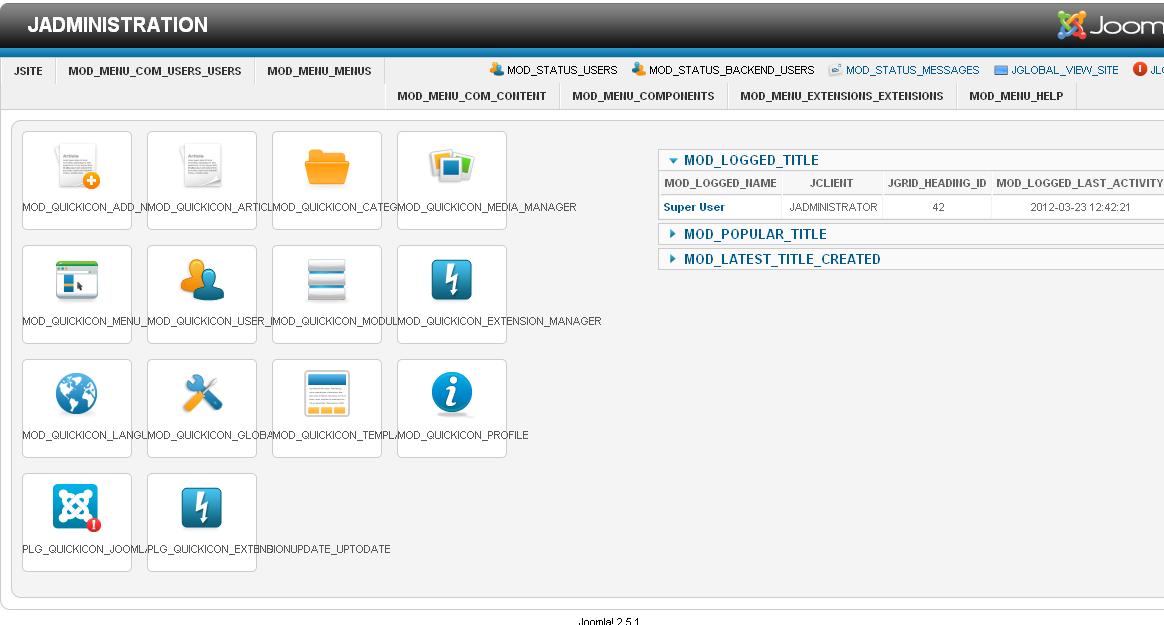1164x625 pixels.
Task: Open the orange folder category manager icon
Action: point(327,166)
